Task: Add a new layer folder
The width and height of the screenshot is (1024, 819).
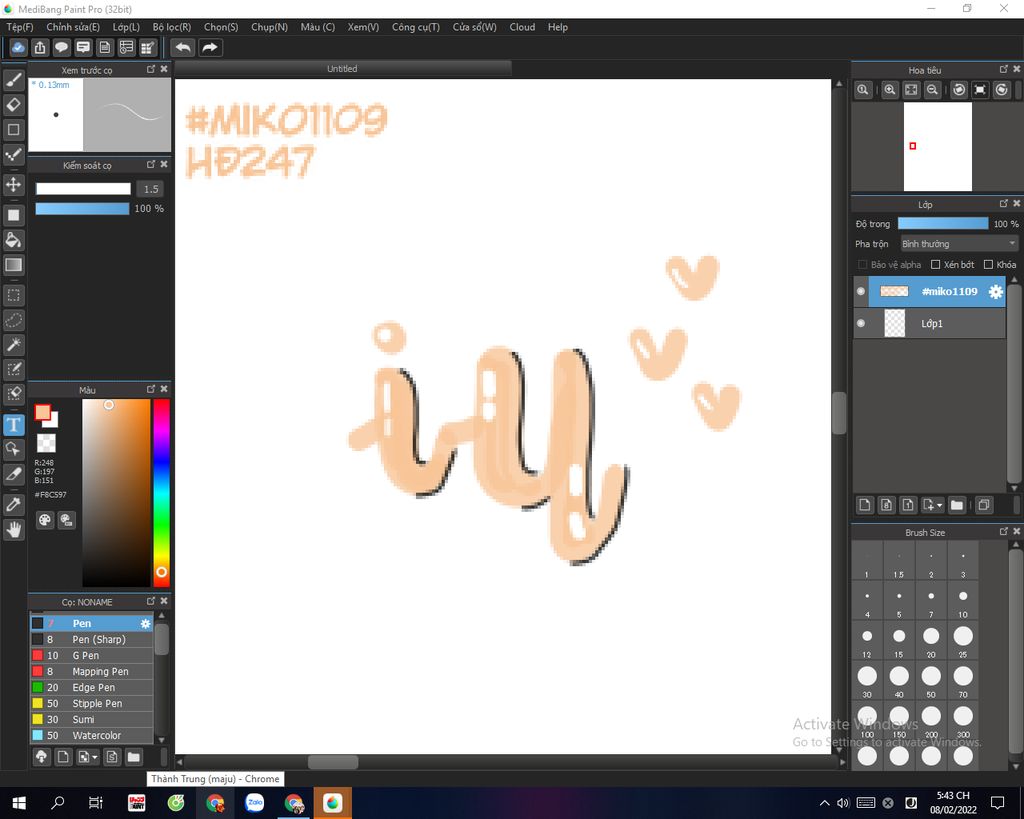Action: point(957,505)
